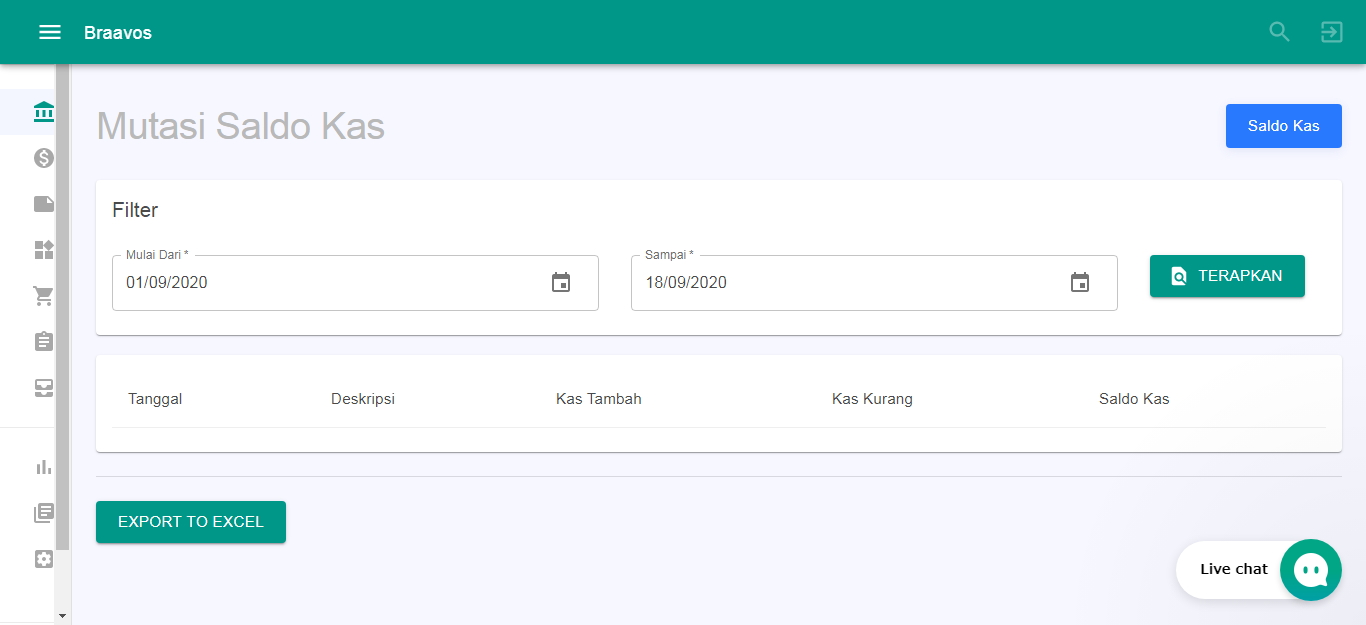The image size is (1366, 625).
Task: Click the logout icon at the top right
Action: (x=1331, y=31)
